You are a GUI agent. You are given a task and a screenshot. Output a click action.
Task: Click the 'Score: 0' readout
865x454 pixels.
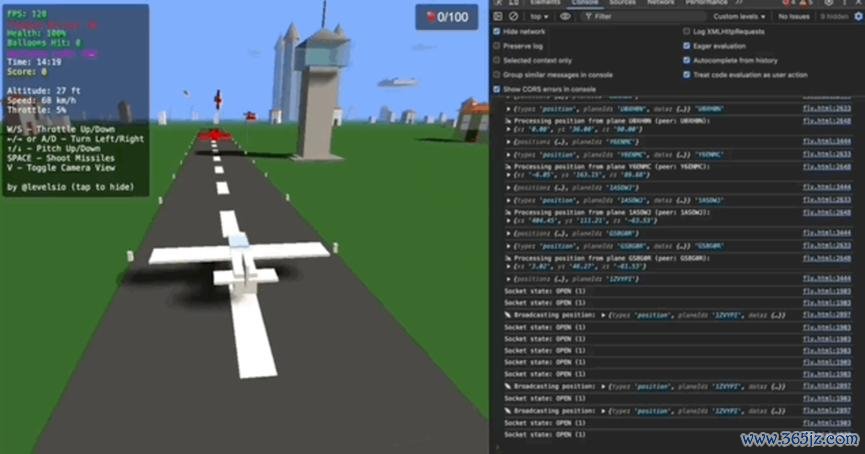coord(27,72)
